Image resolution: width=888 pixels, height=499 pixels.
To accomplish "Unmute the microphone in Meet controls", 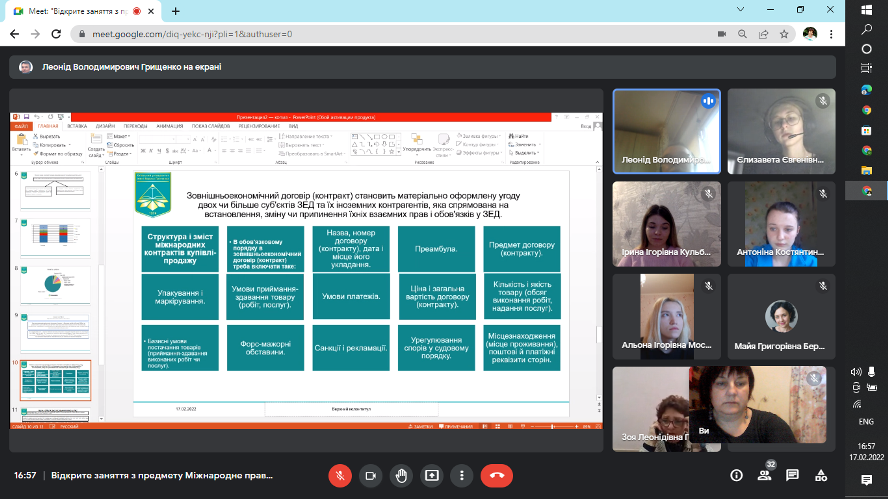I will click(340, 476).
